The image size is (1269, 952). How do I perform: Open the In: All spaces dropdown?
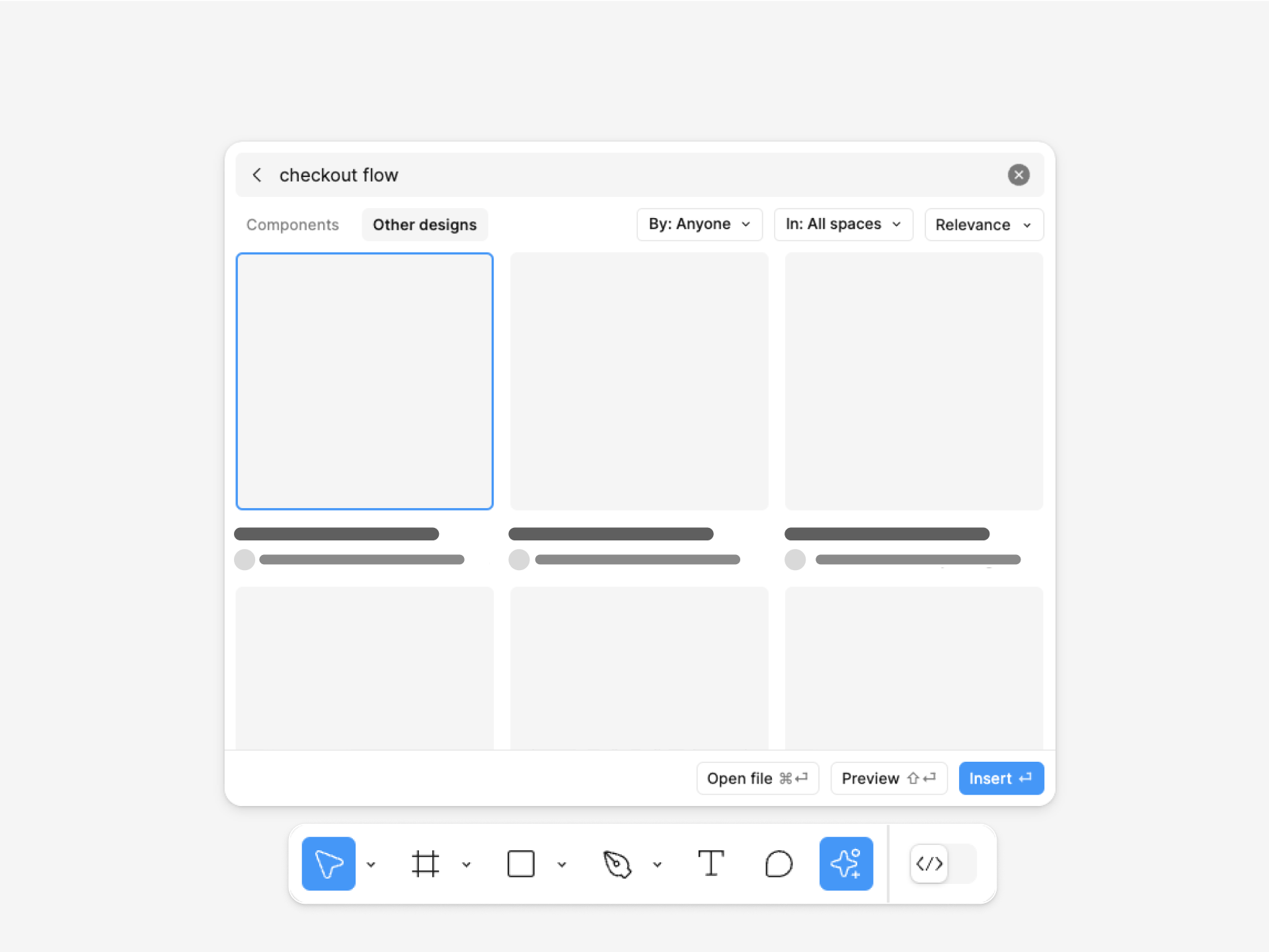tap(843, 225)
